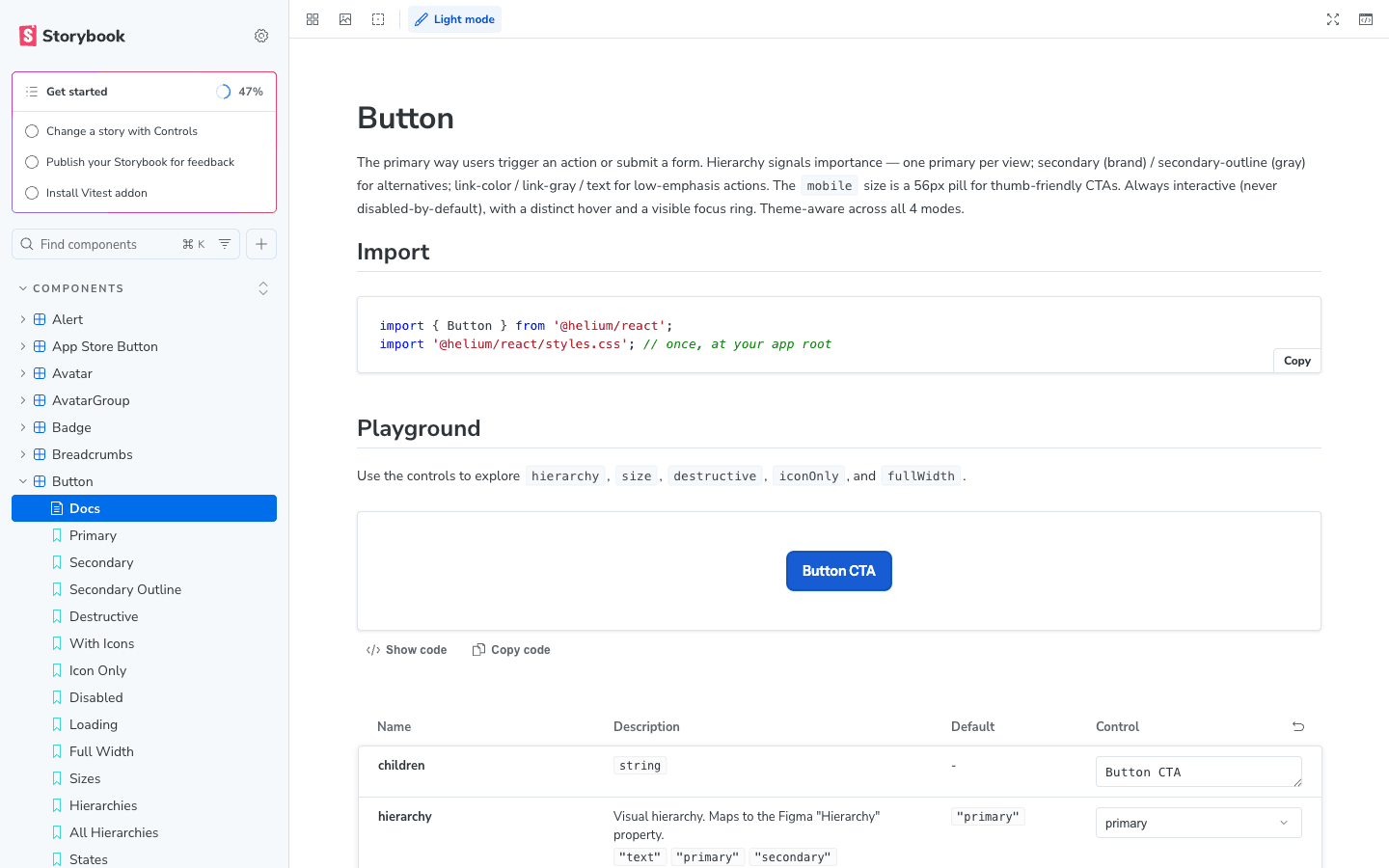Toggle Light mode theme button
The height and width of the screenshot is (868, 1389).
tap(454, 19)
